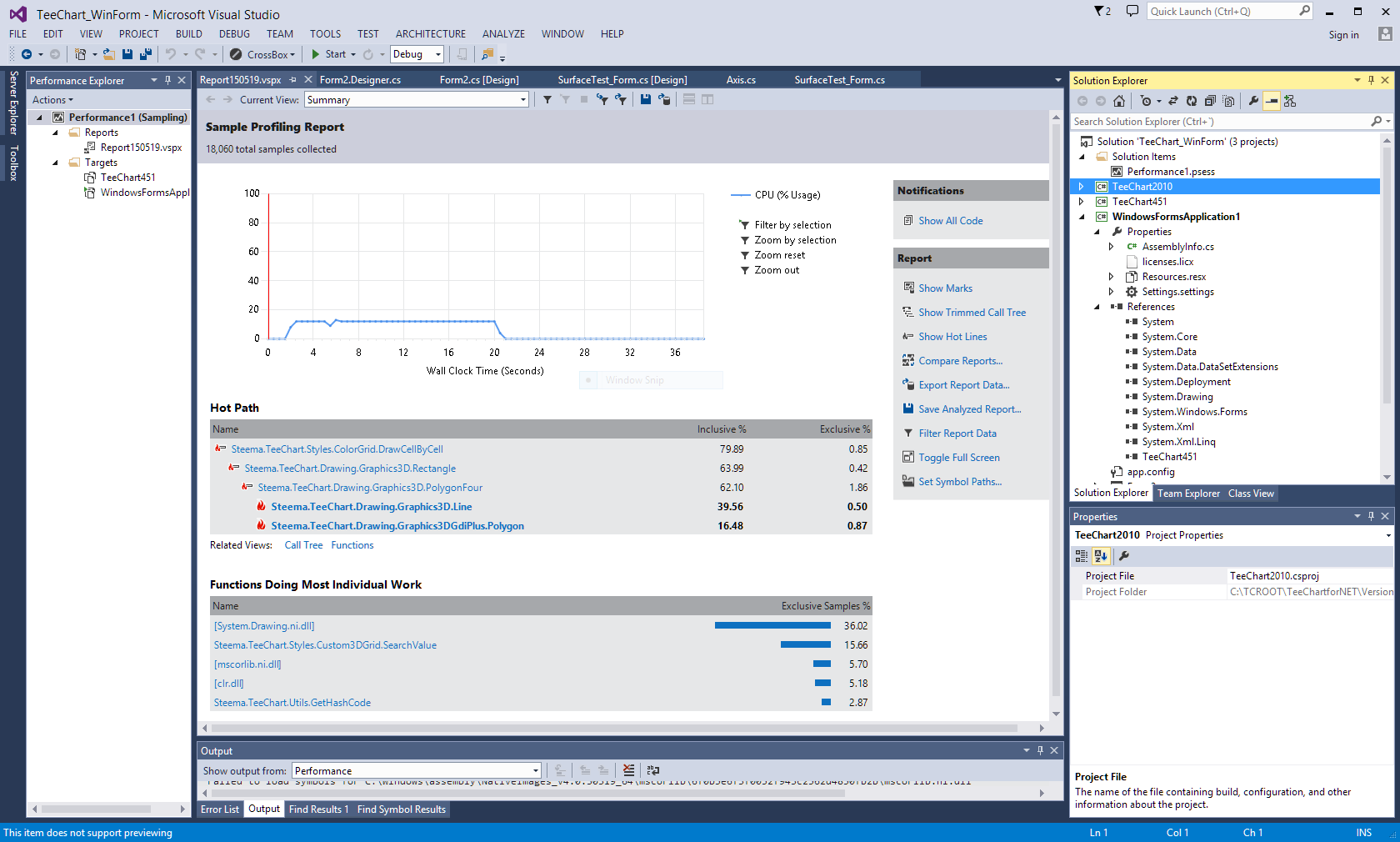Switch to the Class View tab

1251,494
